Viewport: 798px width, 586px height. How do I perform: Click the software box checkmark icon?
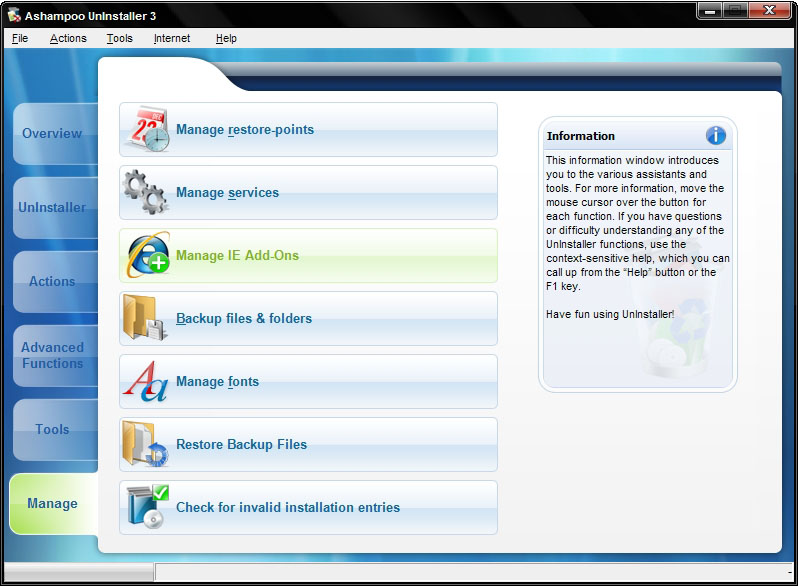point(148,507)
